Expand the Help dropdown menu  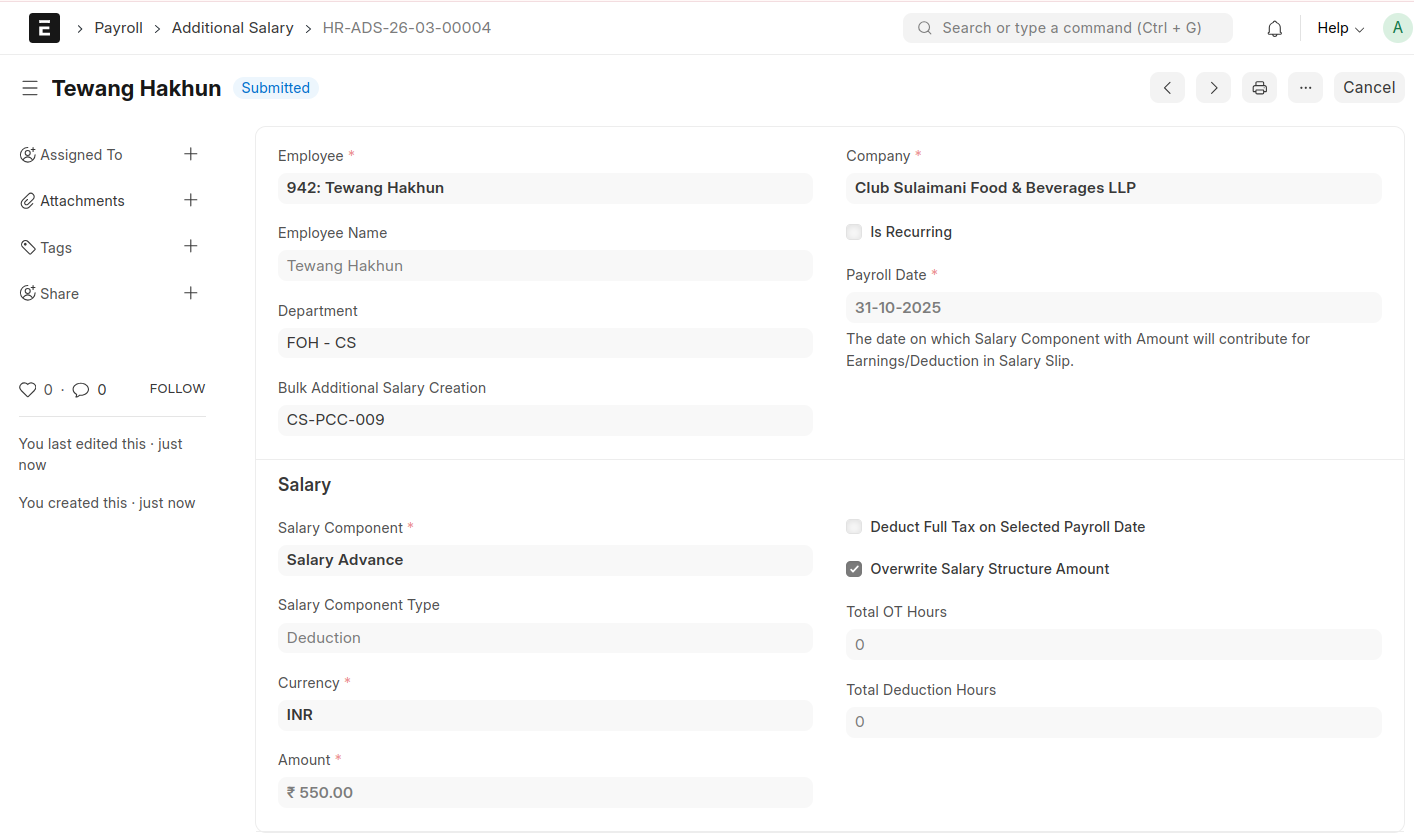pos(1340,28)
